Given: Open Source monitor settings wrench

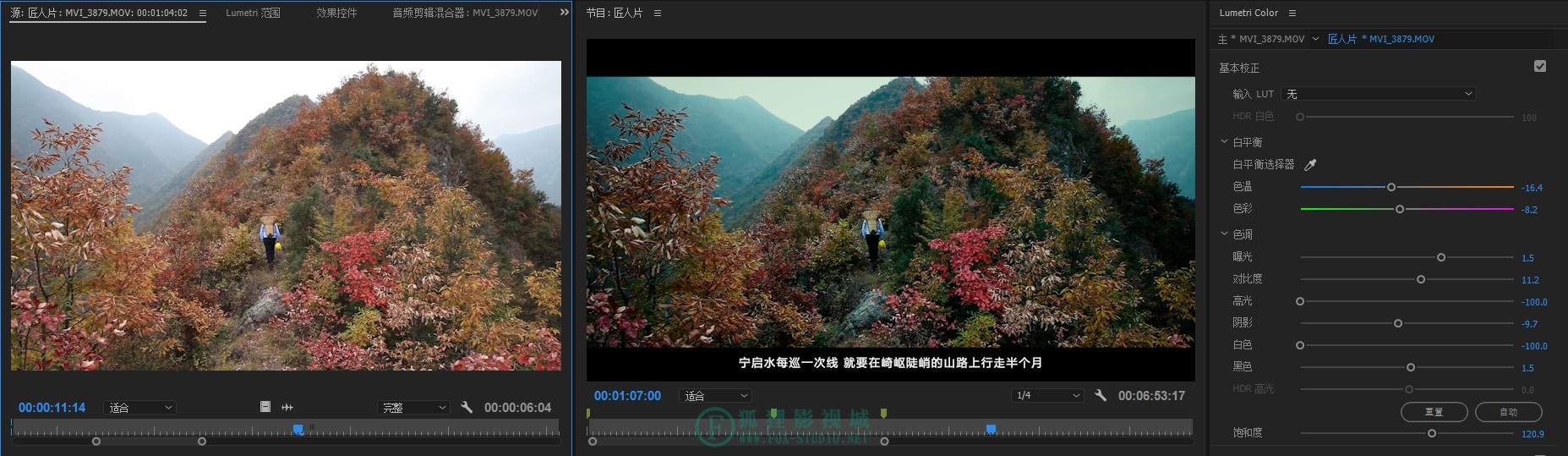Looking at the screenshot, I should [x=467, y=407].
